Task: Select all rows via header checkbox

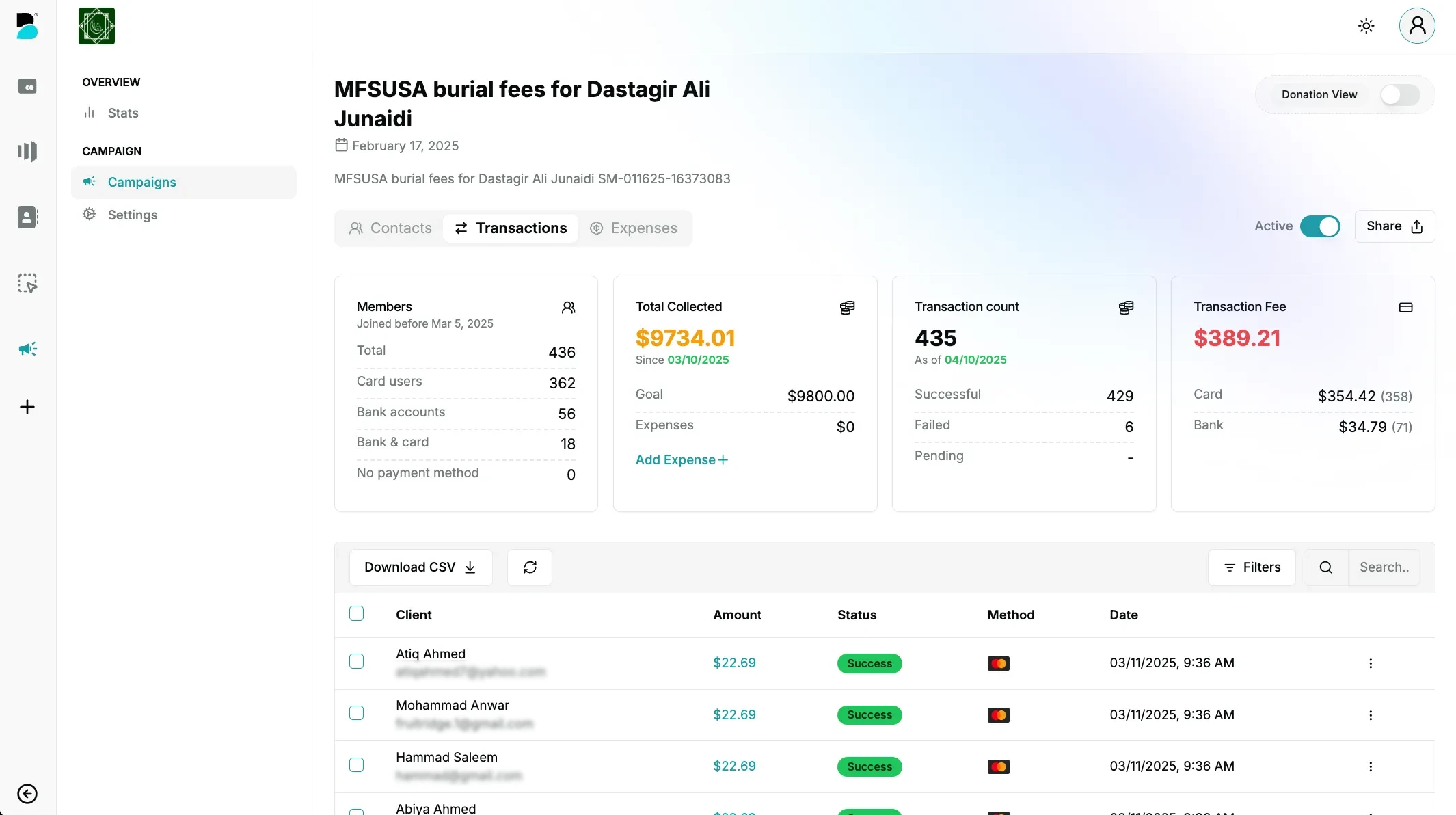Action: [356, 613]
